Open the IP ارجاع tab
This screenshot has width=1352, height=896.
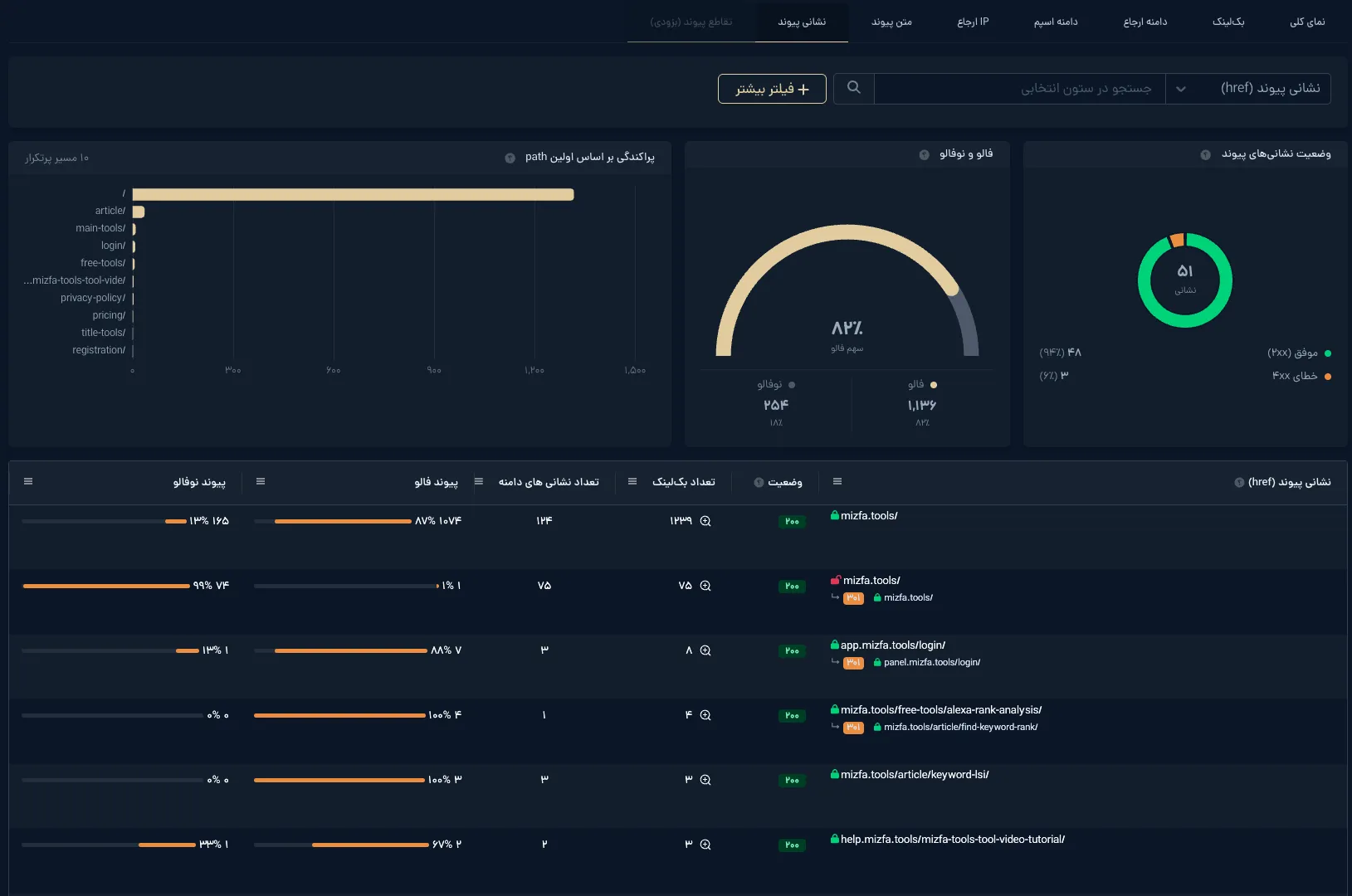[973, 22]
